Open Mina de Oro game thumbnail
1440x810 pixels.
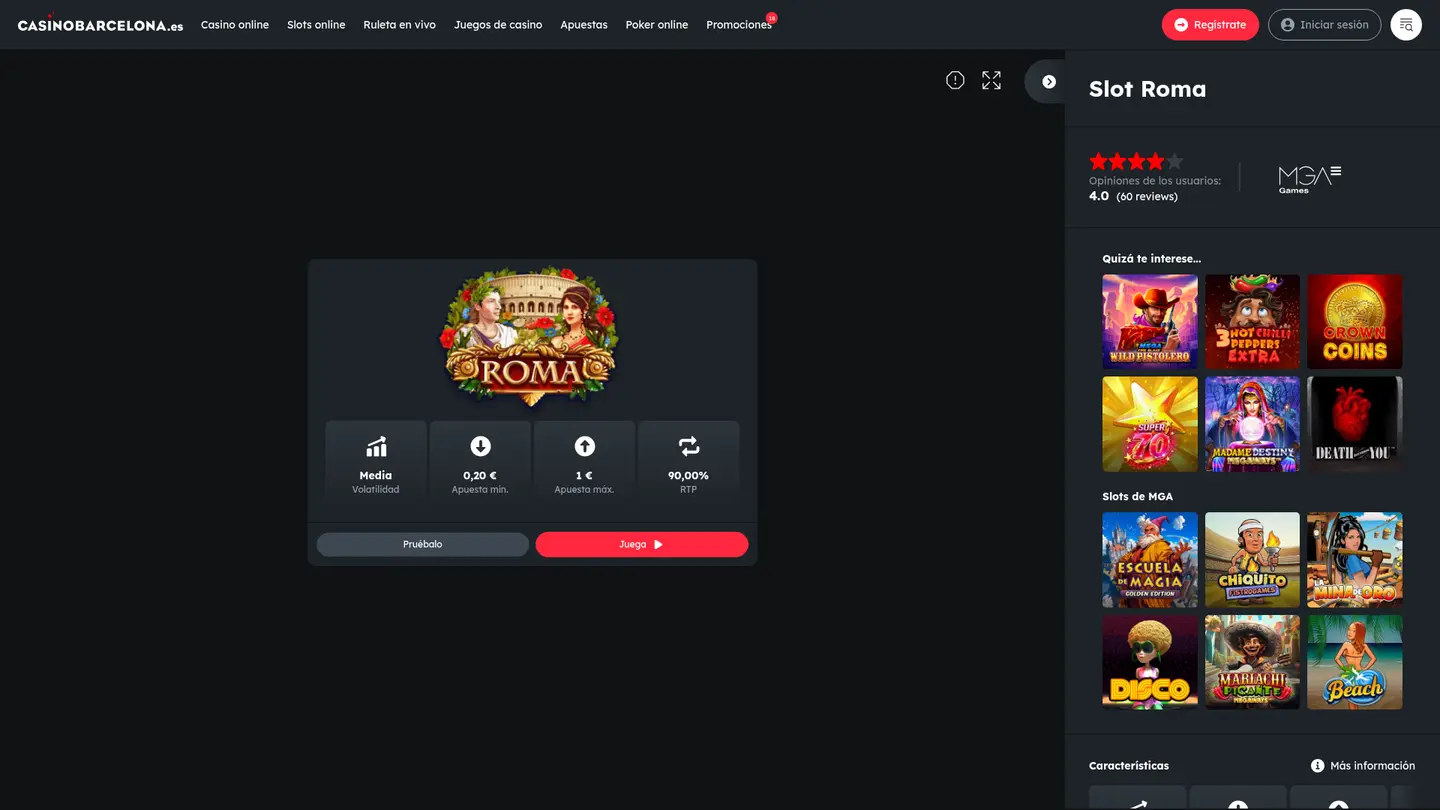[x=1355, y=560]
